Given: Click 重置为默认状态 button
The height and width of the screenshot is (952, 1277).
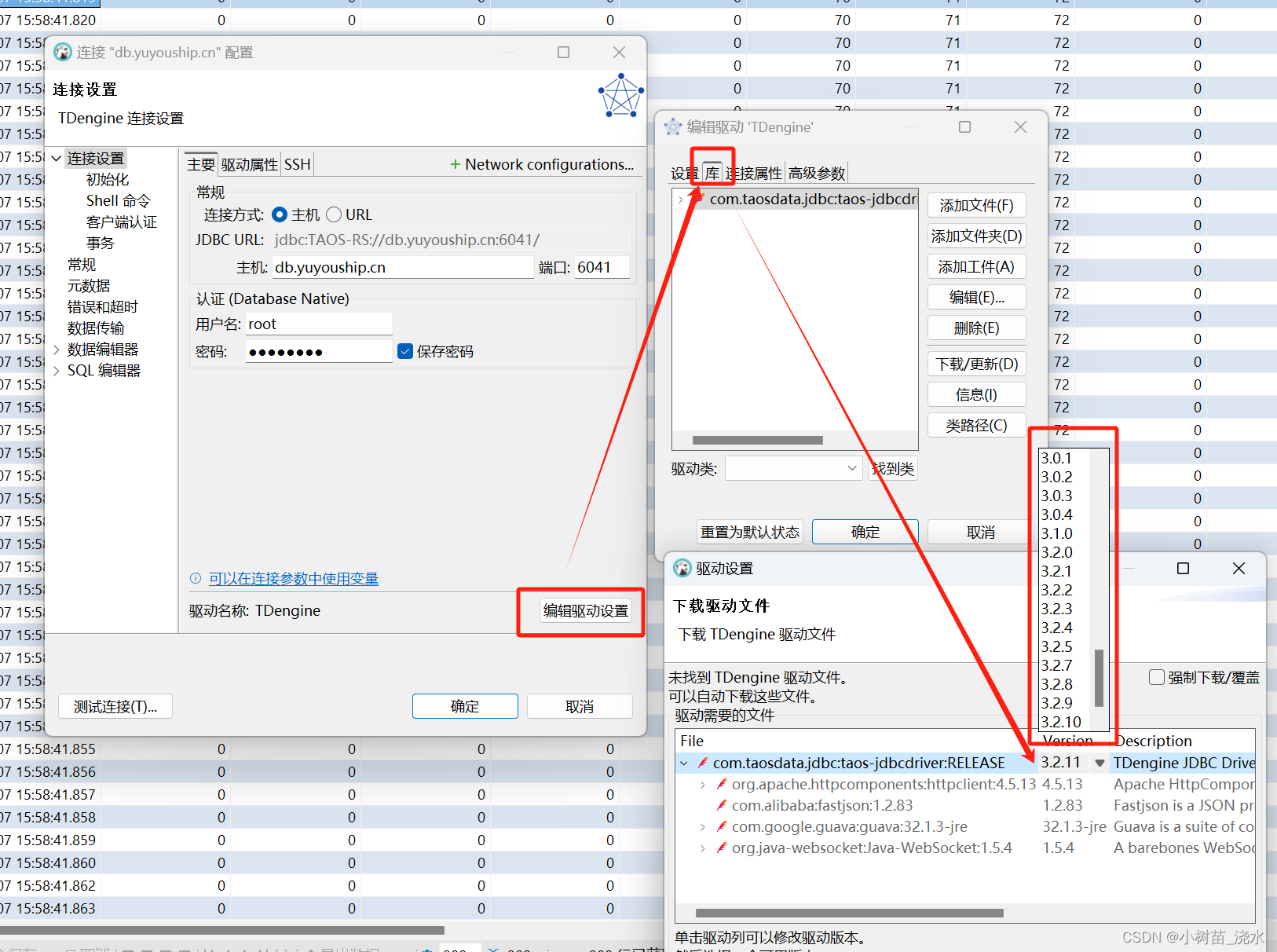Looking at the screenshot, I should [x=750, y=532].
